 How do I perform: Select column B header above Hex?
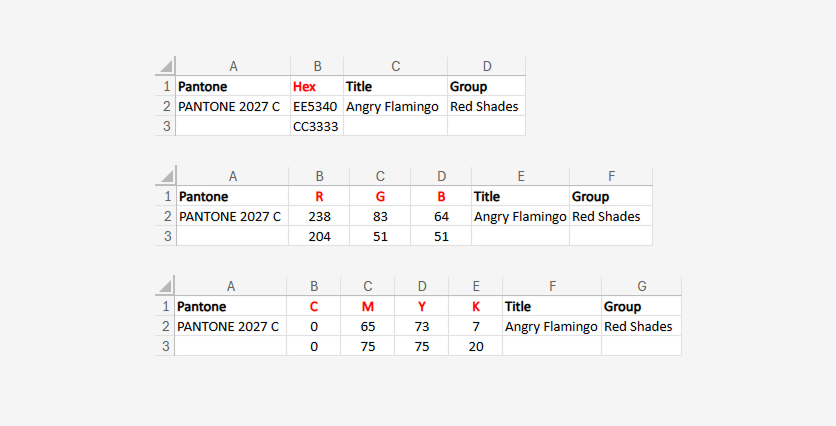pyautogui.click(x=317, y=66)
